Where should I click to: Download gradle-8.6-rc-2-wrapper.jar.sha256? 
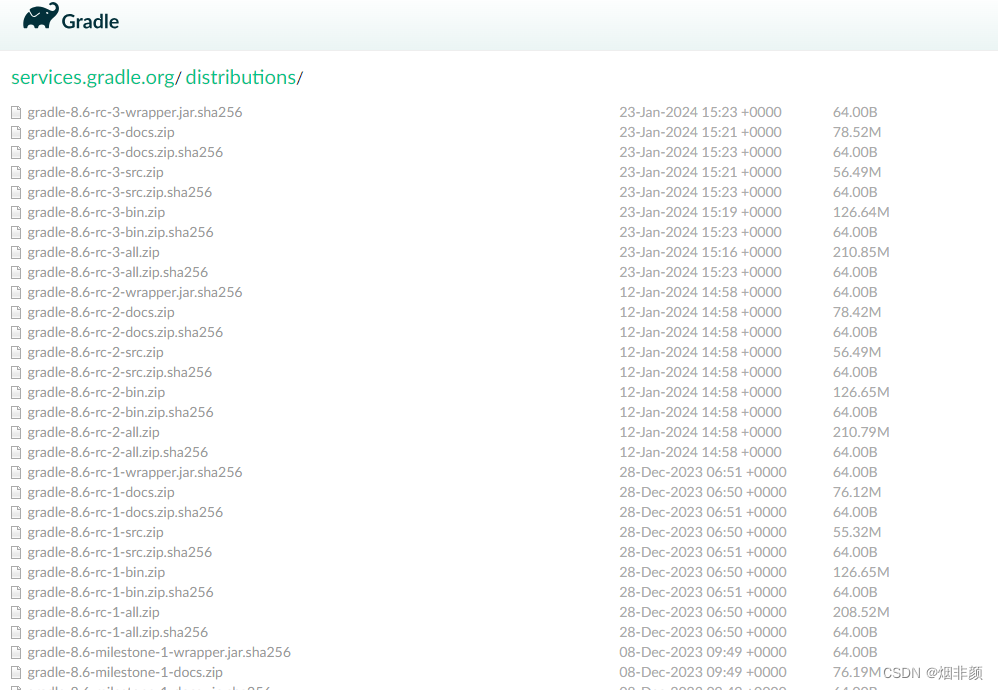[135, 292]
